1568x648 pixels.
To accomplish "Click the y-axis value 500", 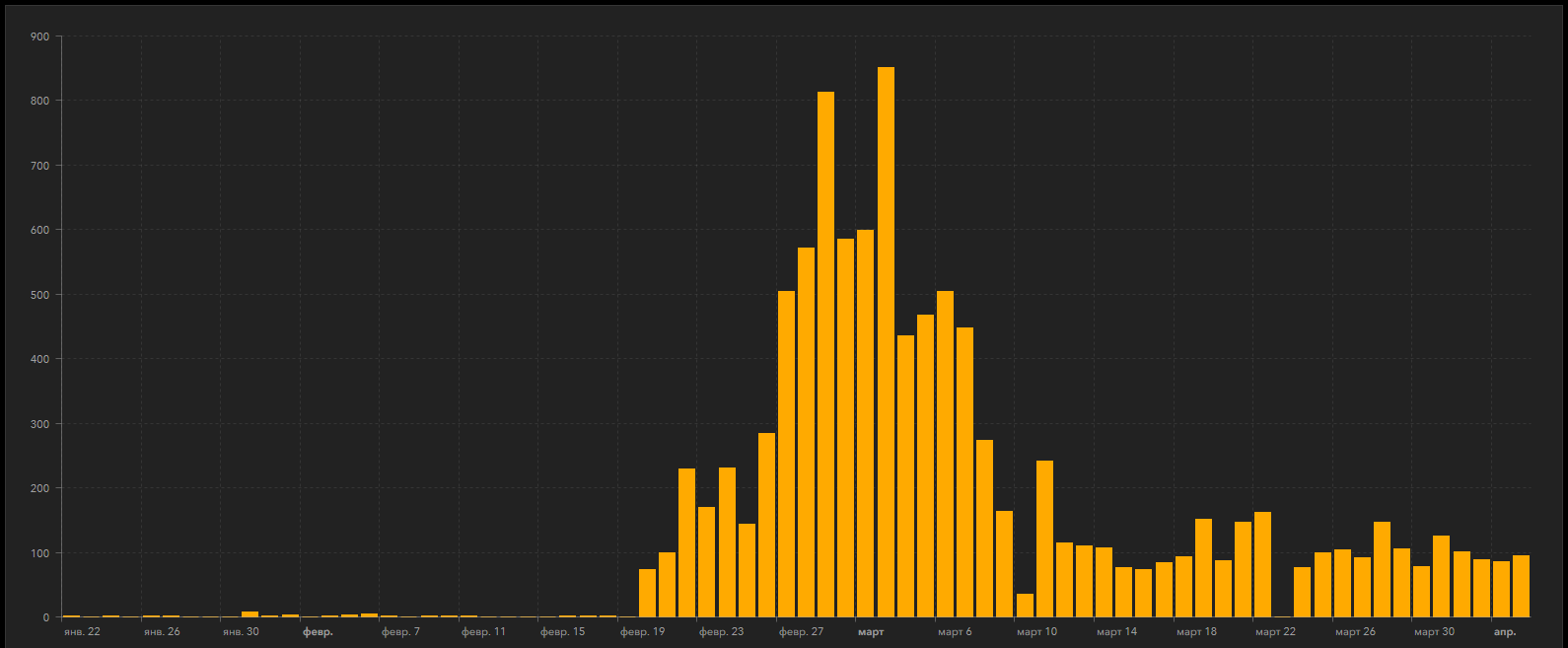I will (39, 295).
